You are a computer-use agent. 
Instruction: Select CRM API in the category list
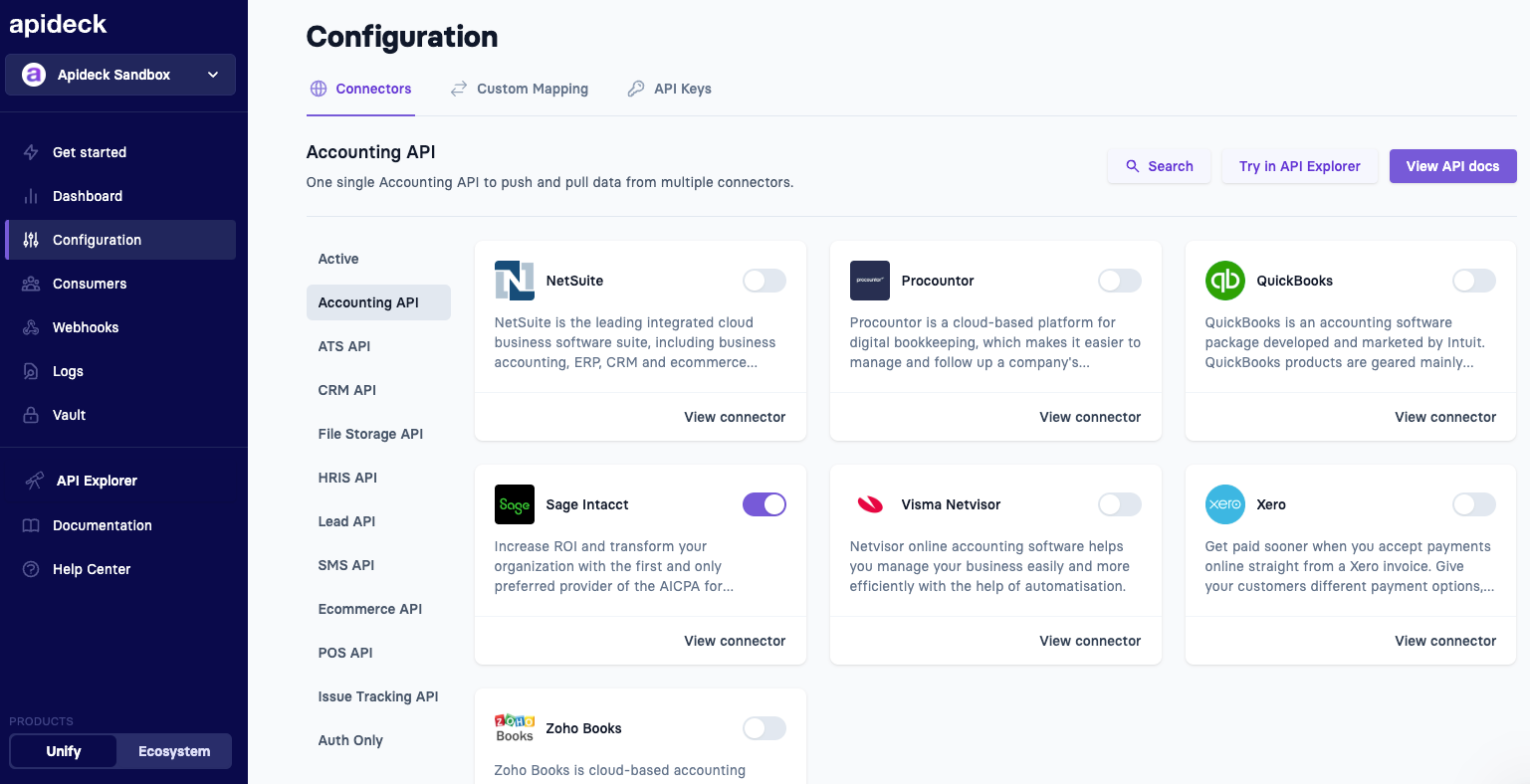347,390
